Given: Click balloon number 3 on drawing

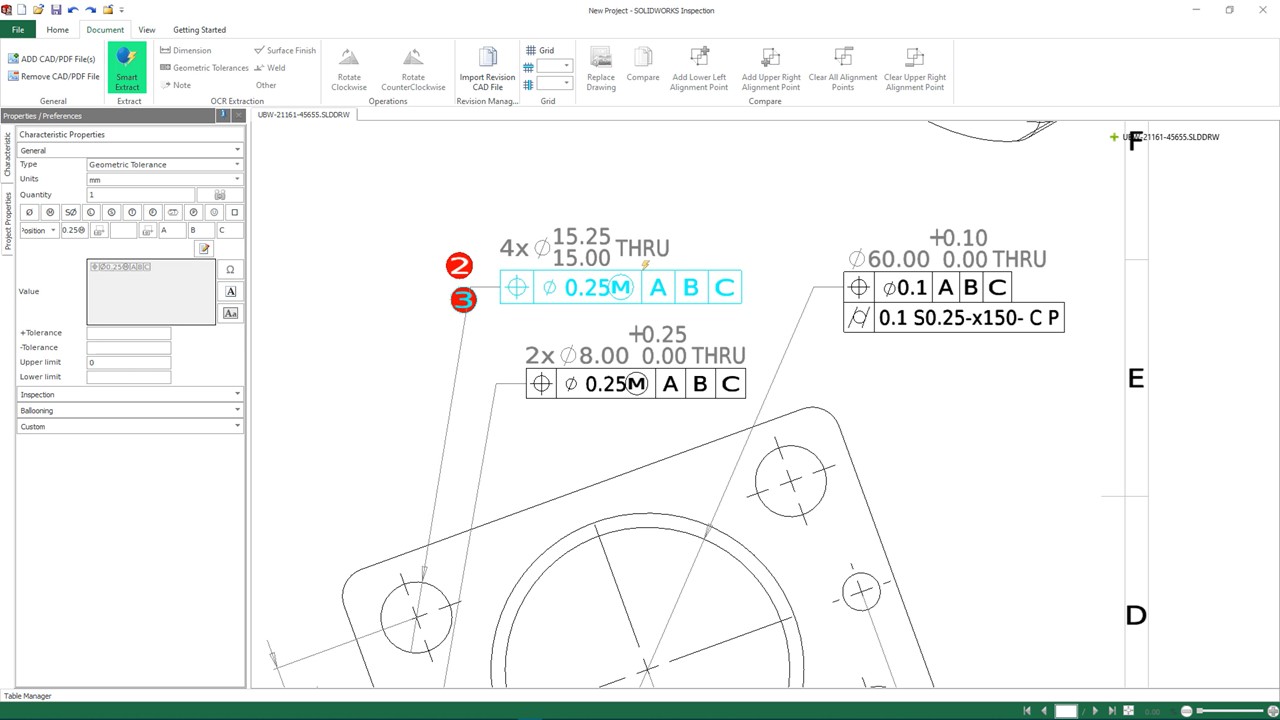Looking at the screenshot, I should 463,299.
